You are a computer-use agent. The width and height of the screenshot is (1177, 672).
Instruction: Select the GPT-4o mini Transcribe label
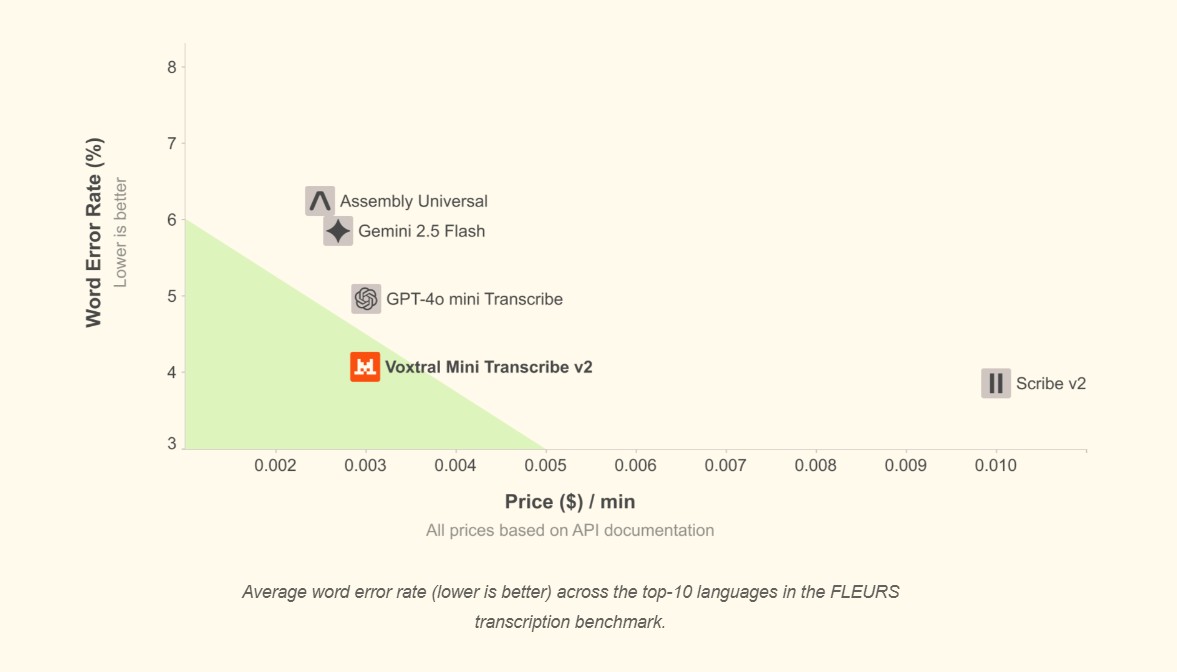[x=474, y=299]
